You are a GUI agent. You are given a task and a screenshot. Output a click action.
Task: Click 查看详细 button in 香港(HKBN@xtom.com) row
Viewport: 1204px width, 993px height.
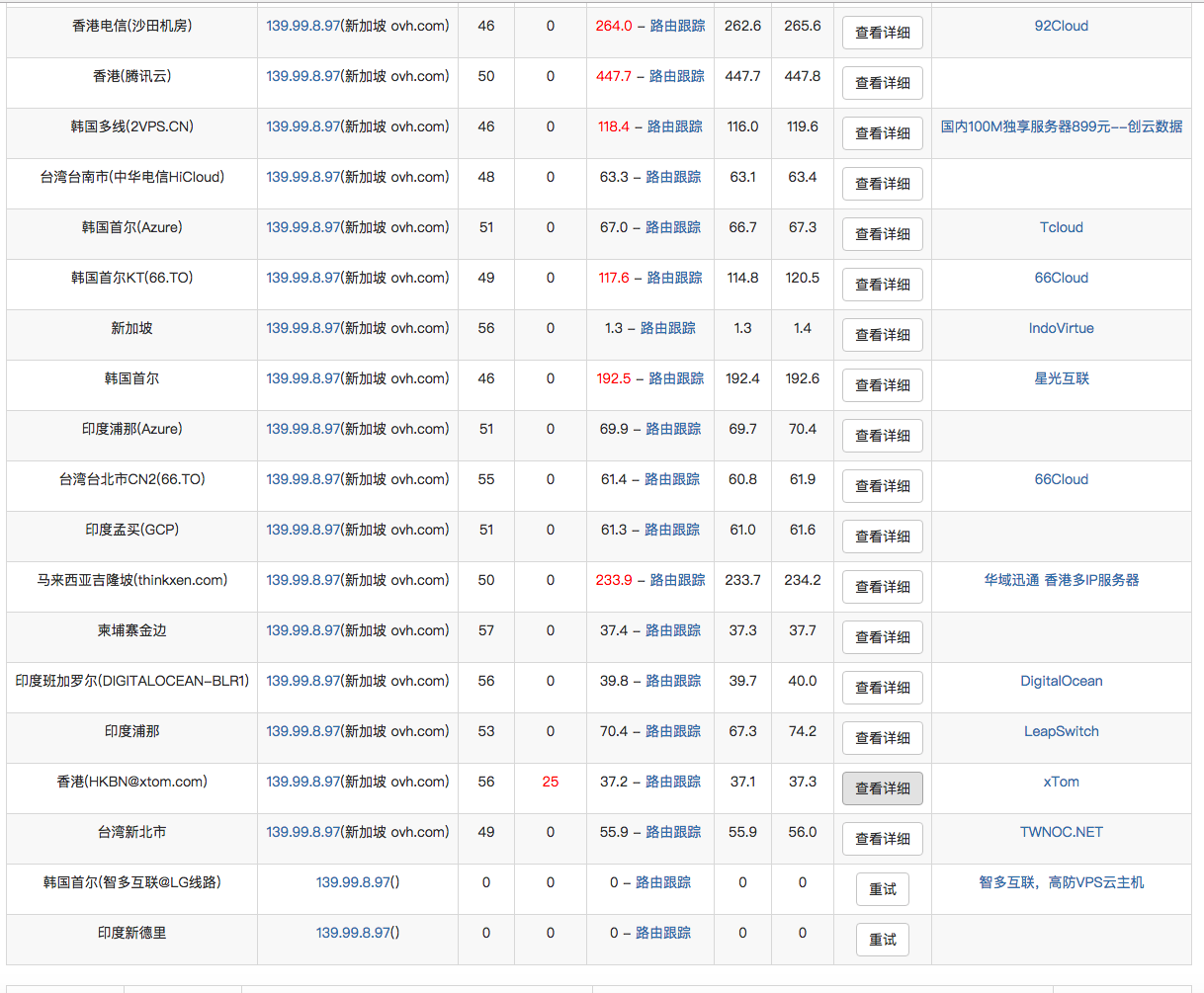pos(882,788)
